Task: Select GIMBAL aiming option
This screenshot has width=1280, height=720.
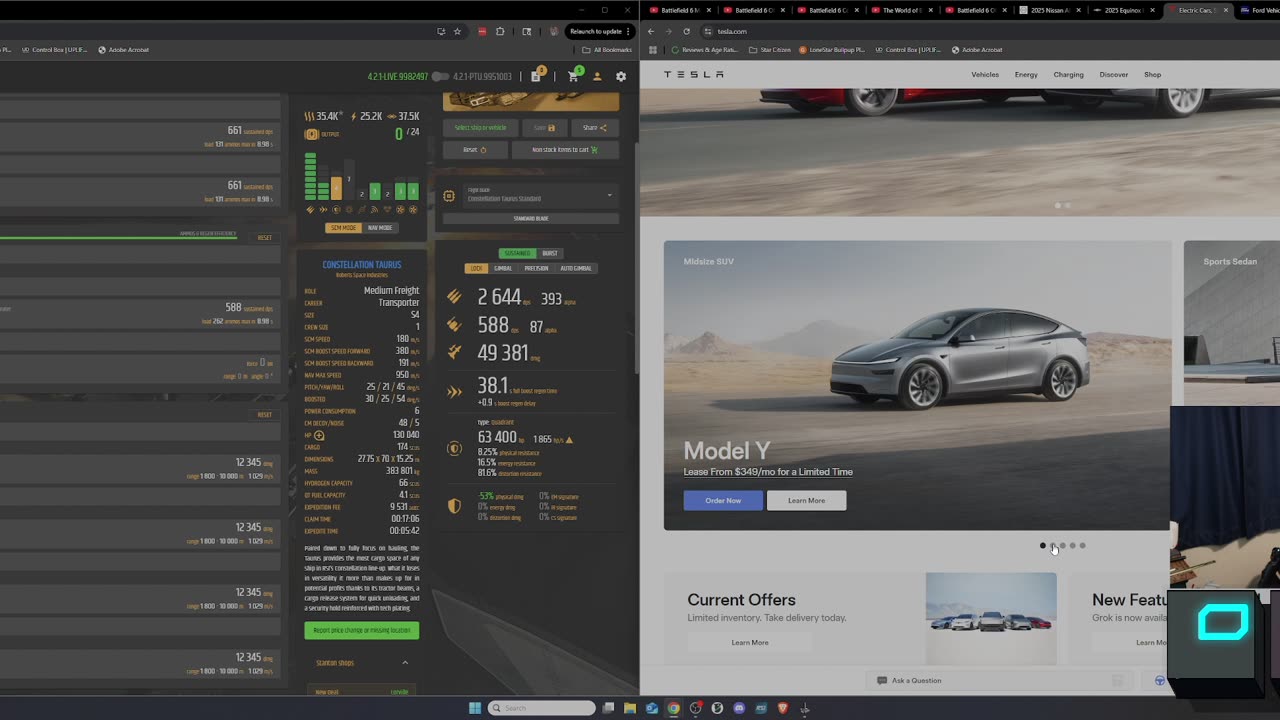Action: click(503, 268)
